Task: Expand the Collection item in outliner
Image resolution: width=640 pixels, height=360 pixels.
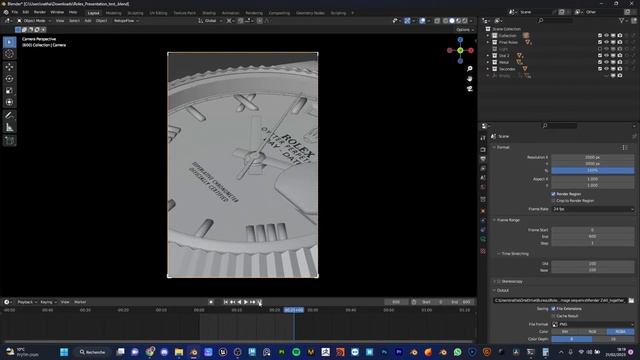Action: [488, 36]
